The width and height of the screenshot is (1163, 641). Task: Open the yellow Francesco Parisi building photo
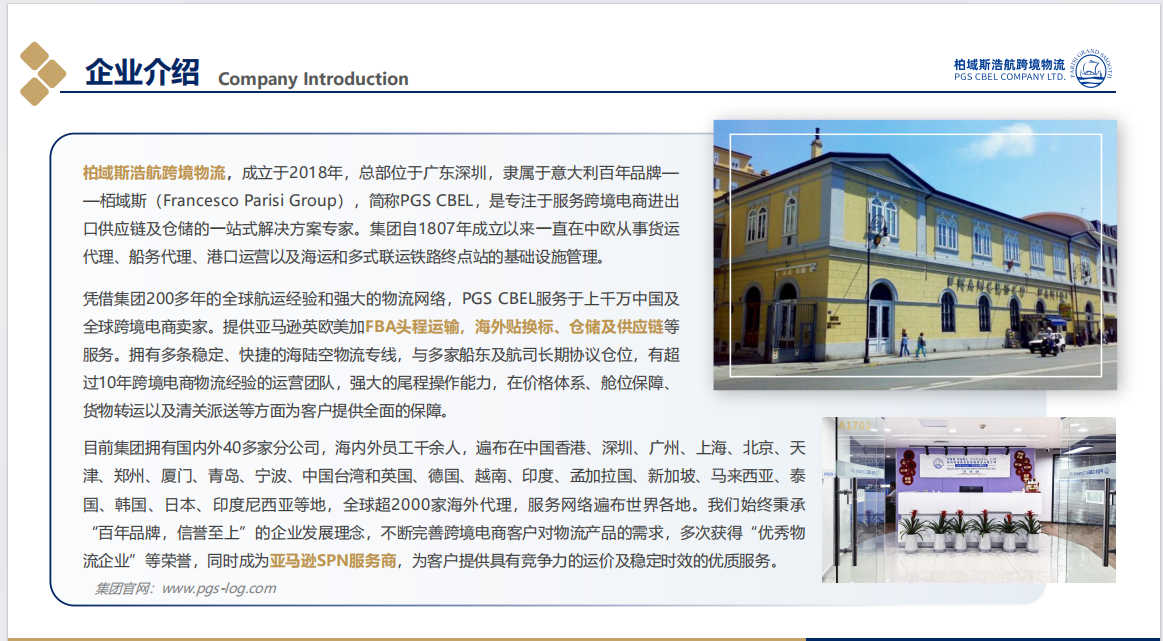pyautogui.click(x=914, y=255)
